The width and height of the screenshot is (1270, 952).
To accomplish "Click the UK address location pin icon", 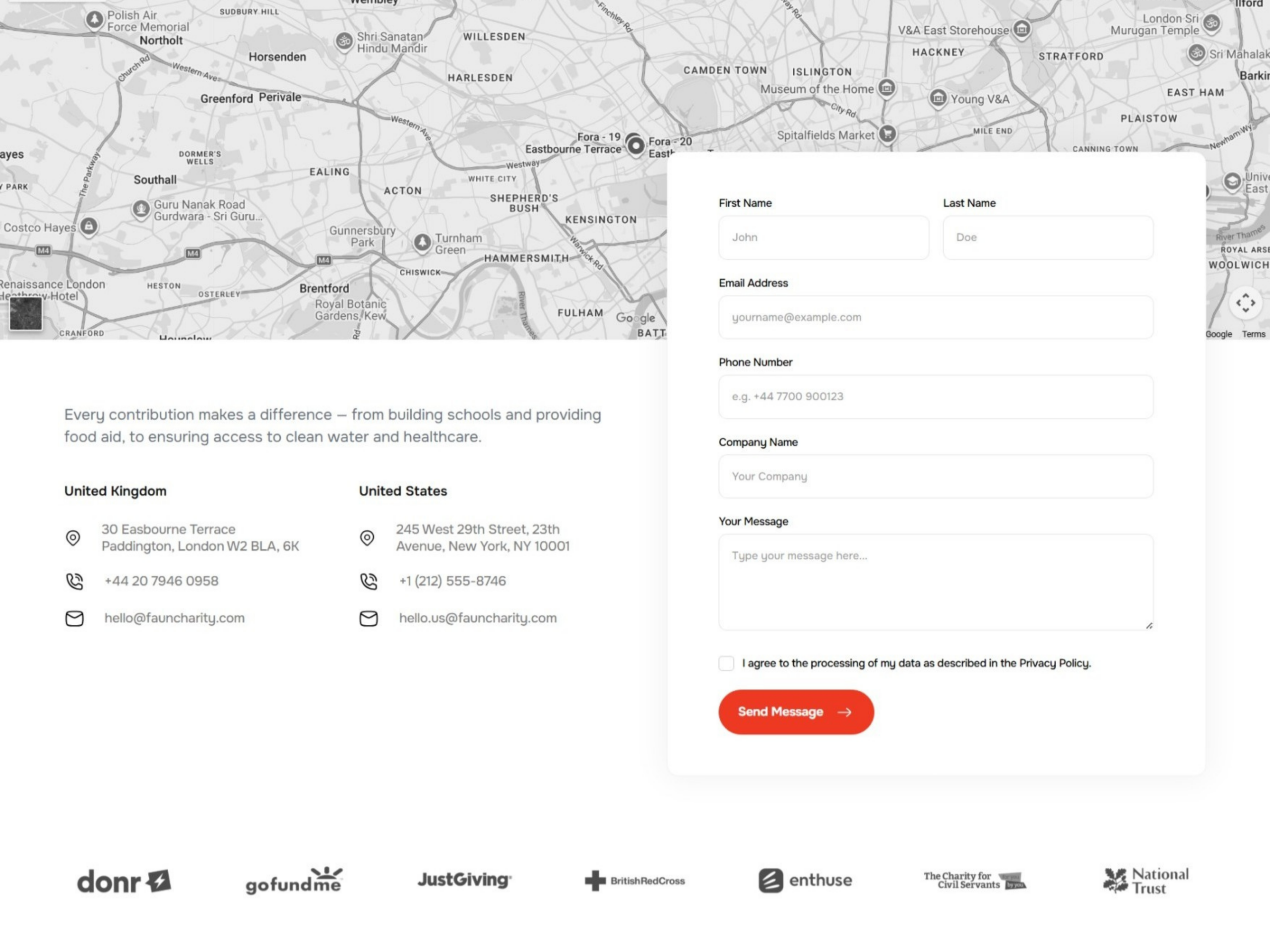I will (x=73, y=537).
